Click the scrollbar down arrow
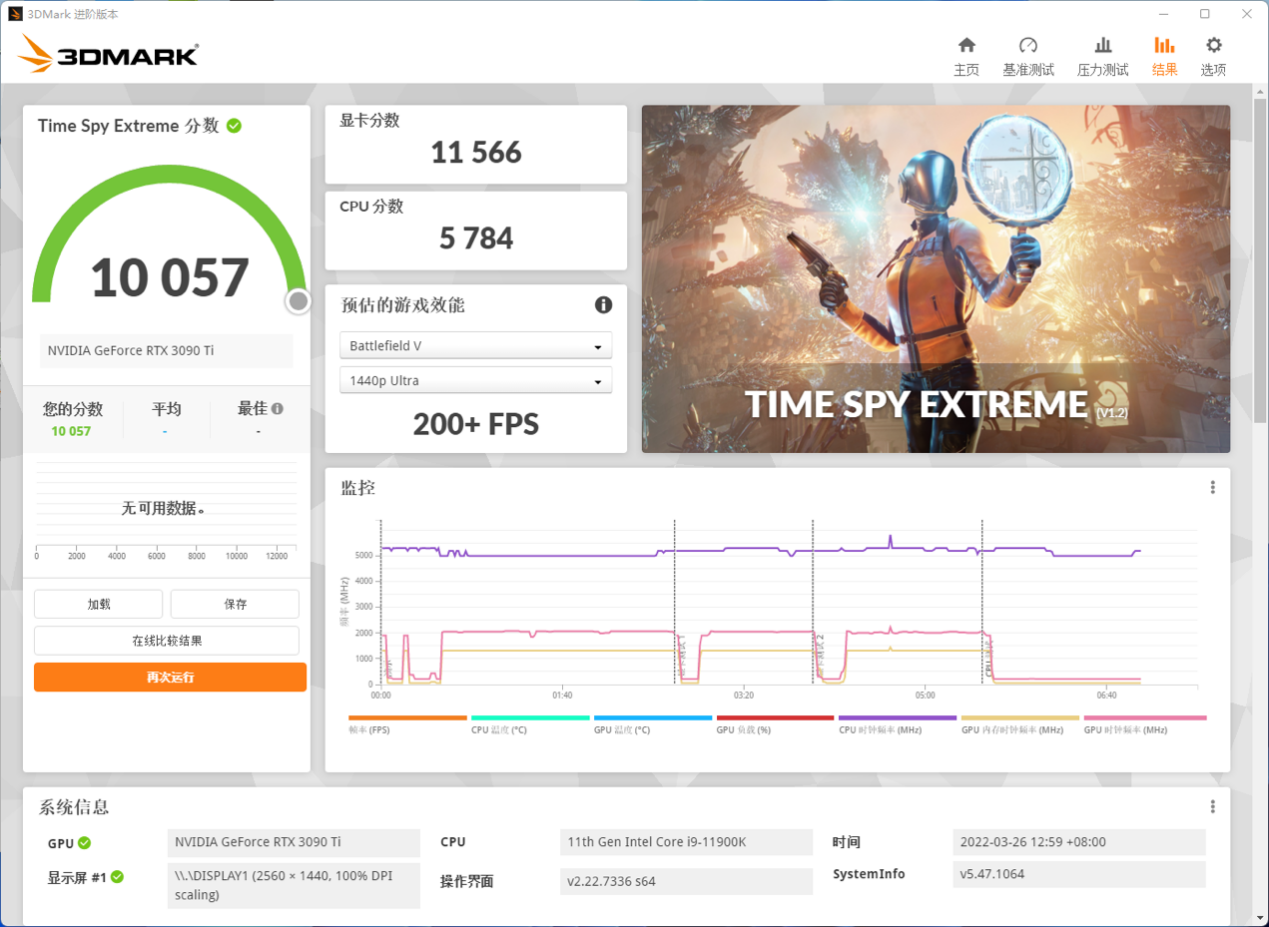Screen dimensions: 1269x927 (1260, 916)
